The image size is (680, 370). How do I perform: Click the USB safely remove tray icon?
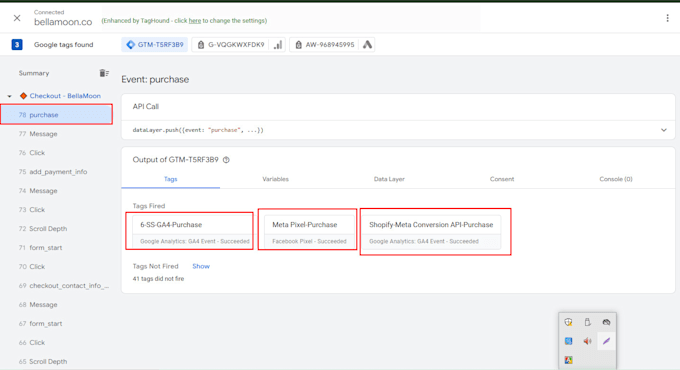(x=587, y=322)
